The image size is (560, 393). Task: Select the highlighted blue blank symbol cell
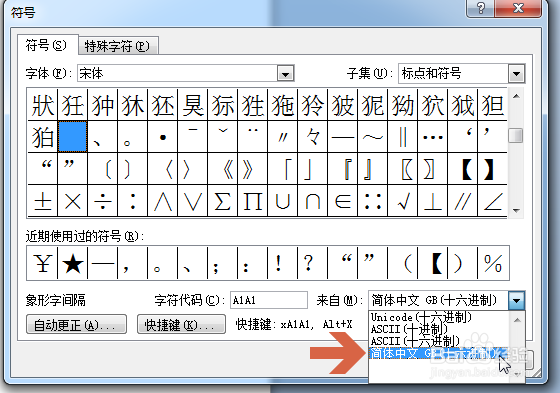click(x=72, y=136)
